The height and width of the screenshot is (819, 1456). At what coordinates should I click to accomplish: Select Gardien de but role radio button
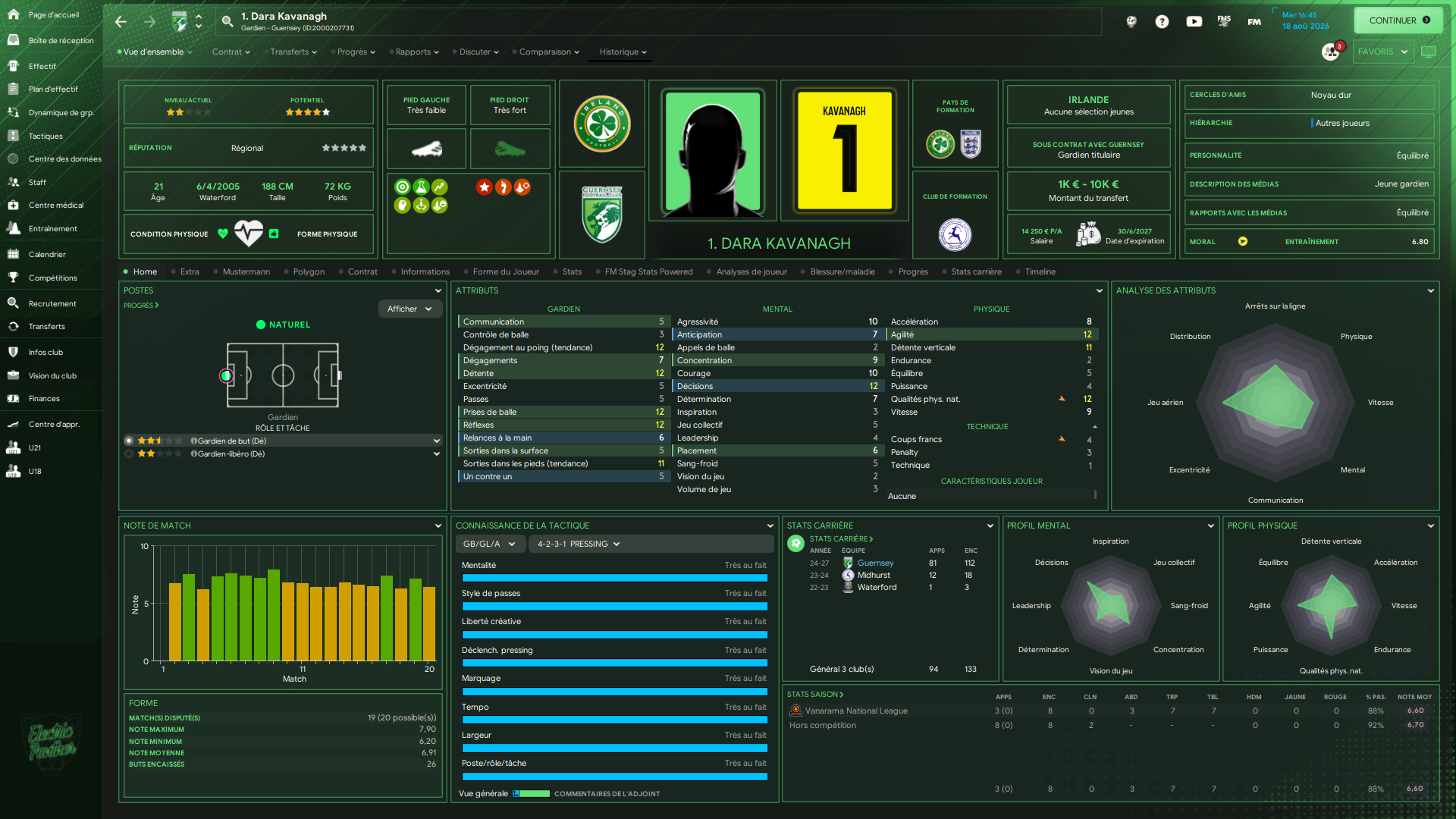(129, 441)
